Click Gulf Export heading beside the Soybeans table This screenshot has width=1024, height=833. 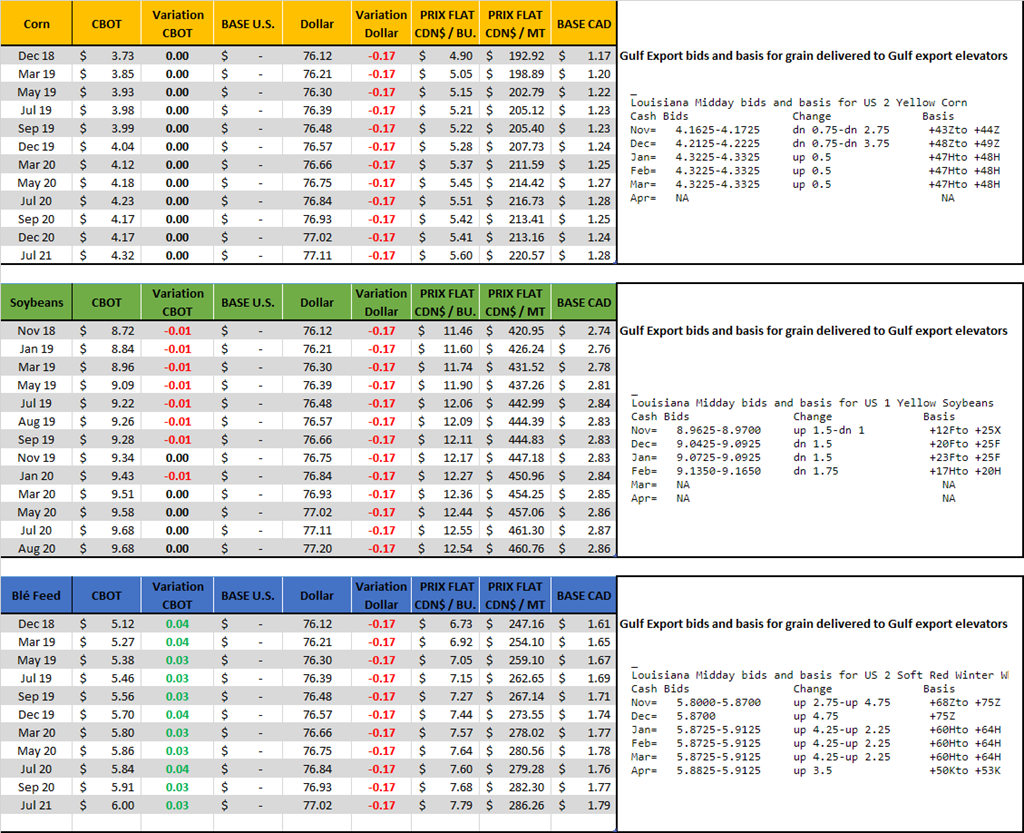coord(813,330)
